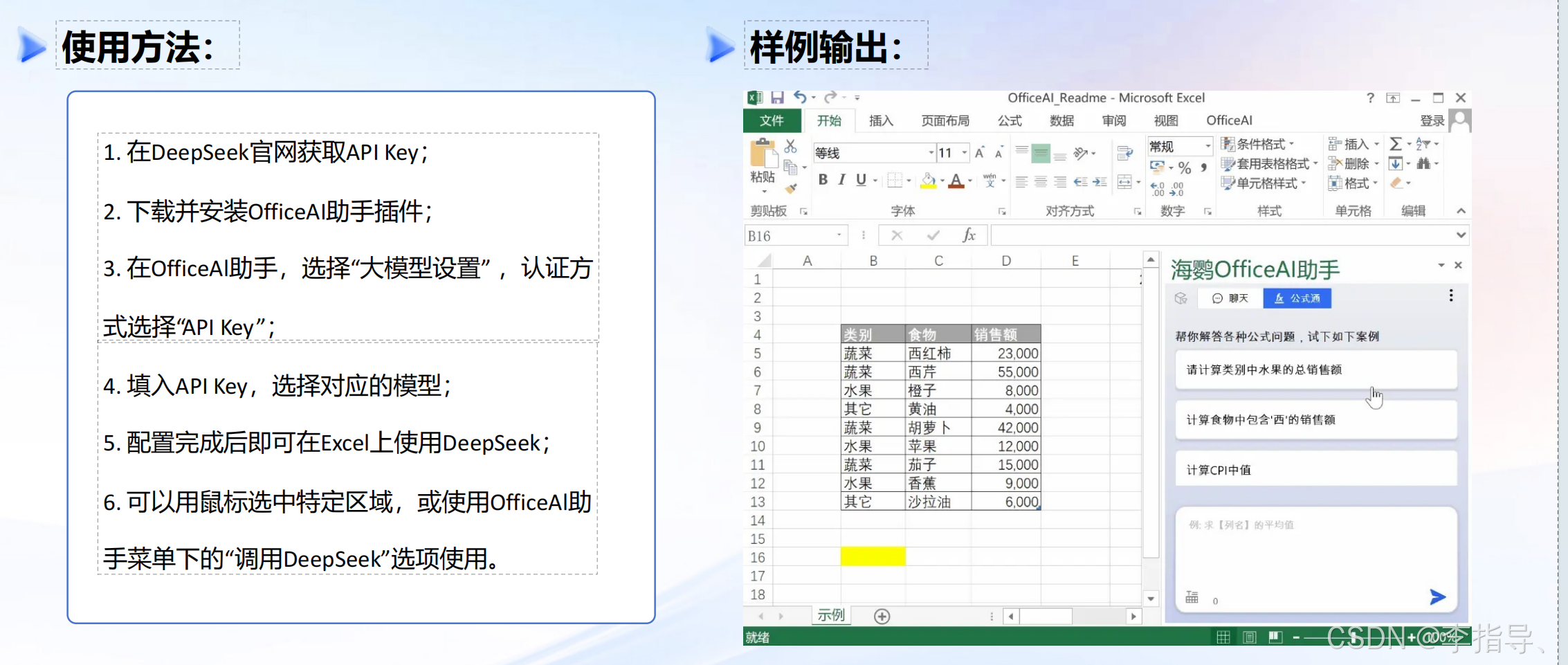The image size is (1568, 665).
Task: Switch to the Insert (插入) ribbon tab
Action: click(x=880, y=120)
